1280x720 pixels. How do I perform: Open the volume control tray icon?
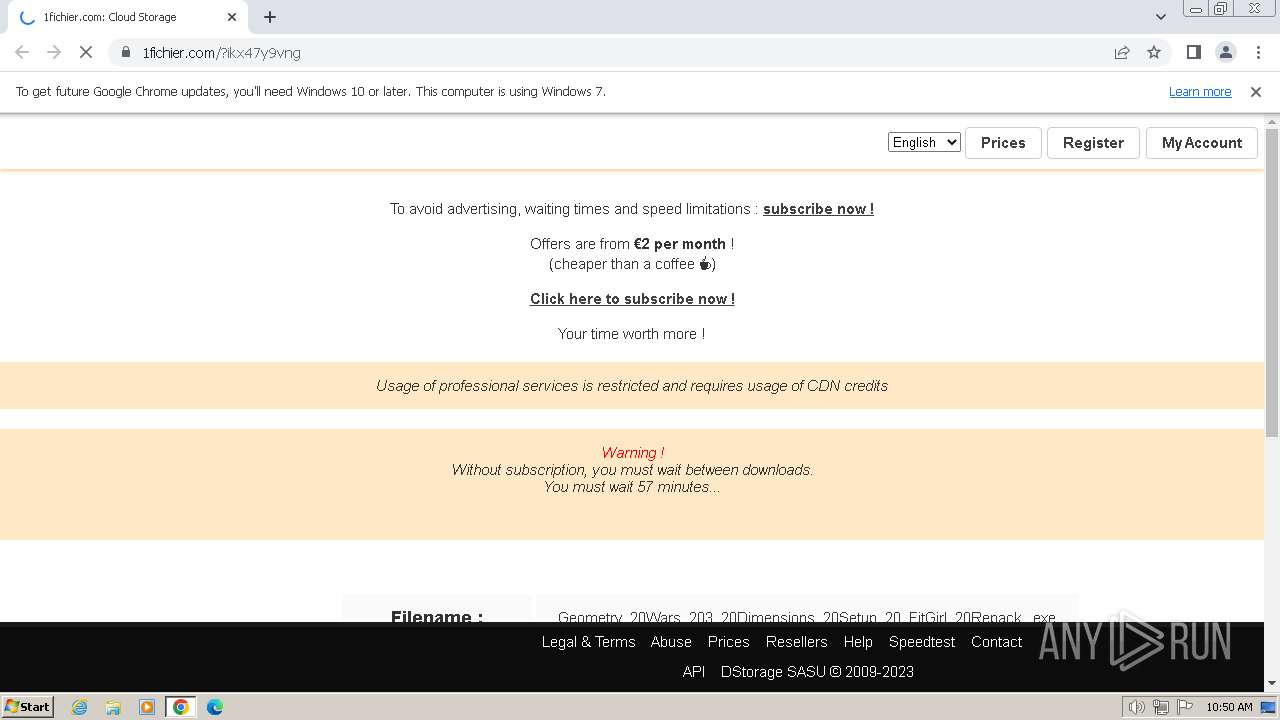pos(1137,707)
